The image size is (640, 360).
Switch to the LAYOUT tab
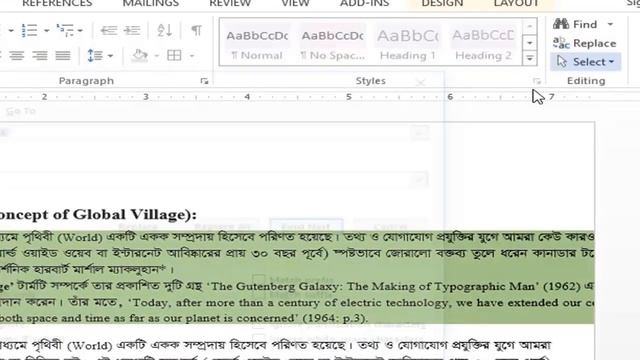click(516, 4)
